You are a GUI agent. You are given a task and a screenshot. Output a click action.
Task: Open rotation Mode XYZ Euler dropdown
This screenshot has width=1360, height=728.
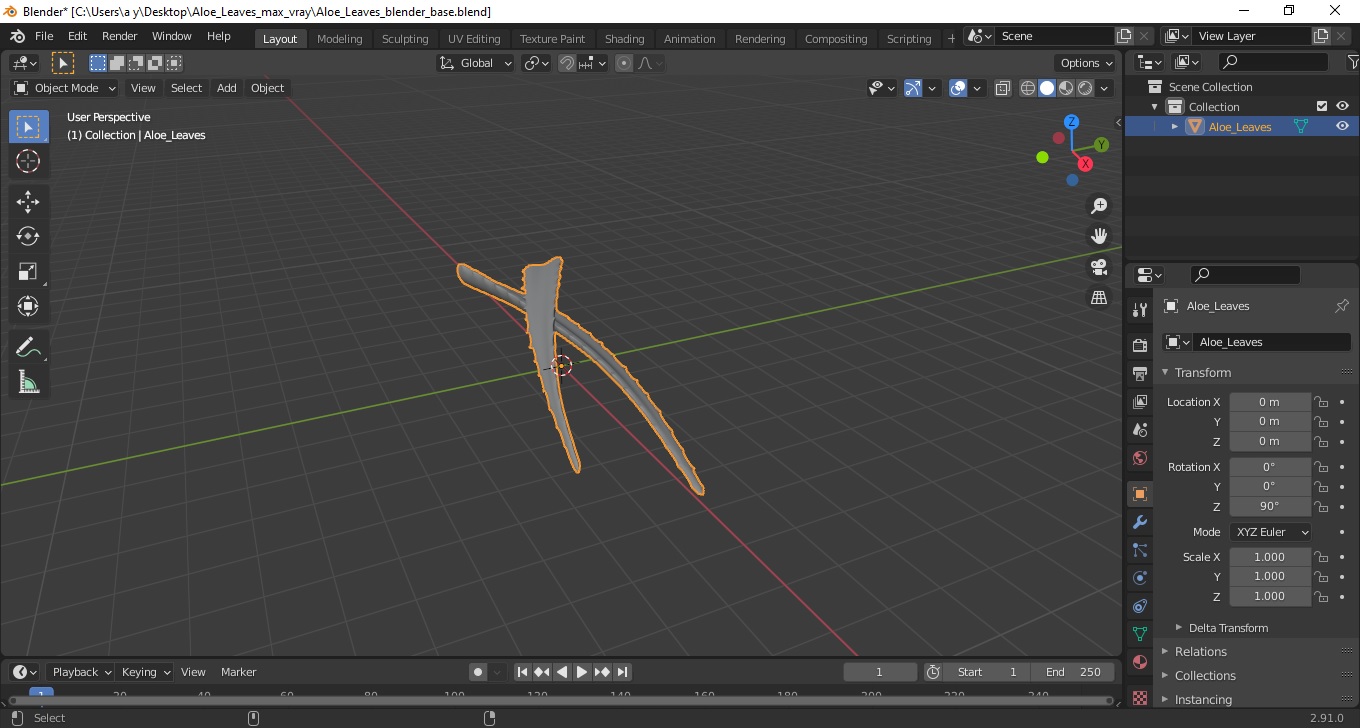(x=1270, y=532)
